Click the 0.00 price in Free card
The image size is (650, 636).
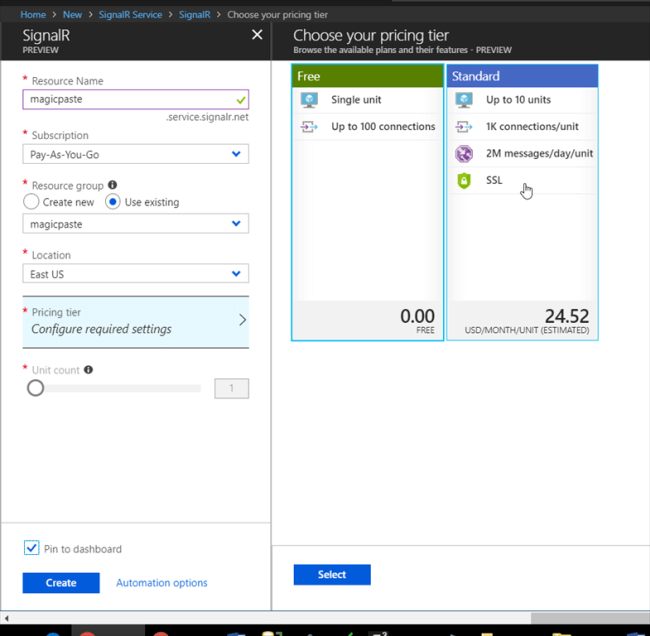[x=417, y=316]
